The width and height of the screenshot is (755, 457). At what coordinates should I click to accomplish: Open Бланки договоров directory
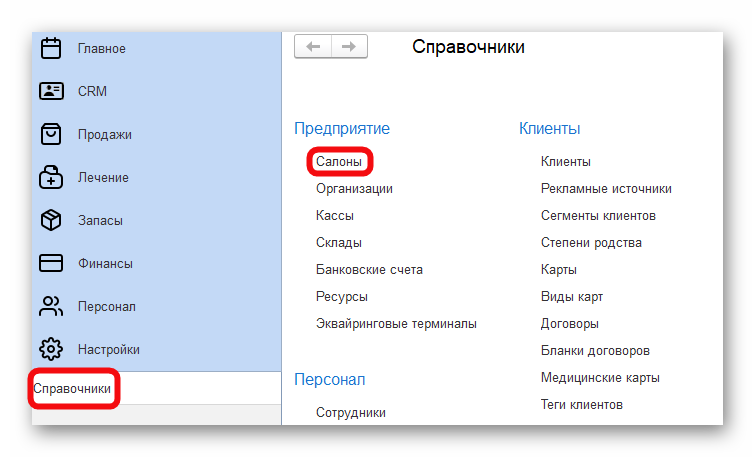pos(595,351)
